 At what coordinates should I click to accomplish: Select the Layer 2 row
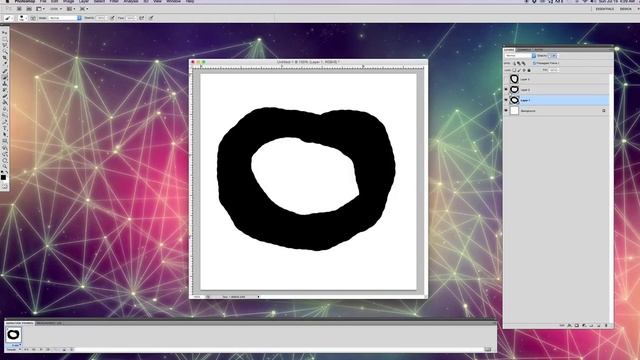556,89
